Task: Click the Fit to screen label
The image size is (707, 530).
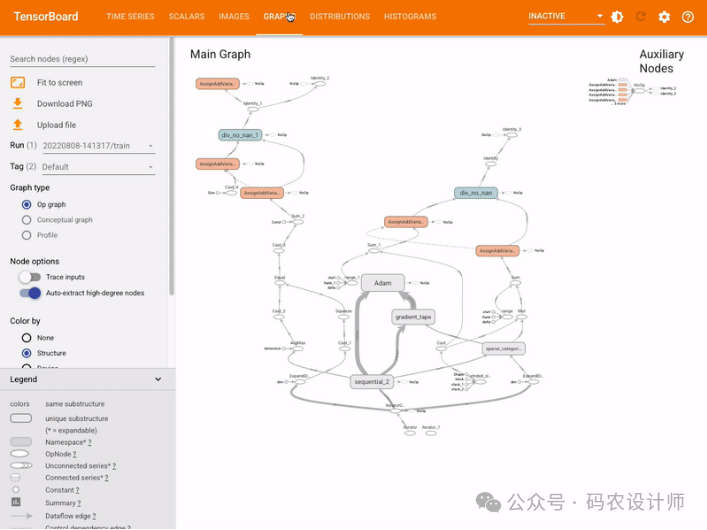Action: (60, 83)
